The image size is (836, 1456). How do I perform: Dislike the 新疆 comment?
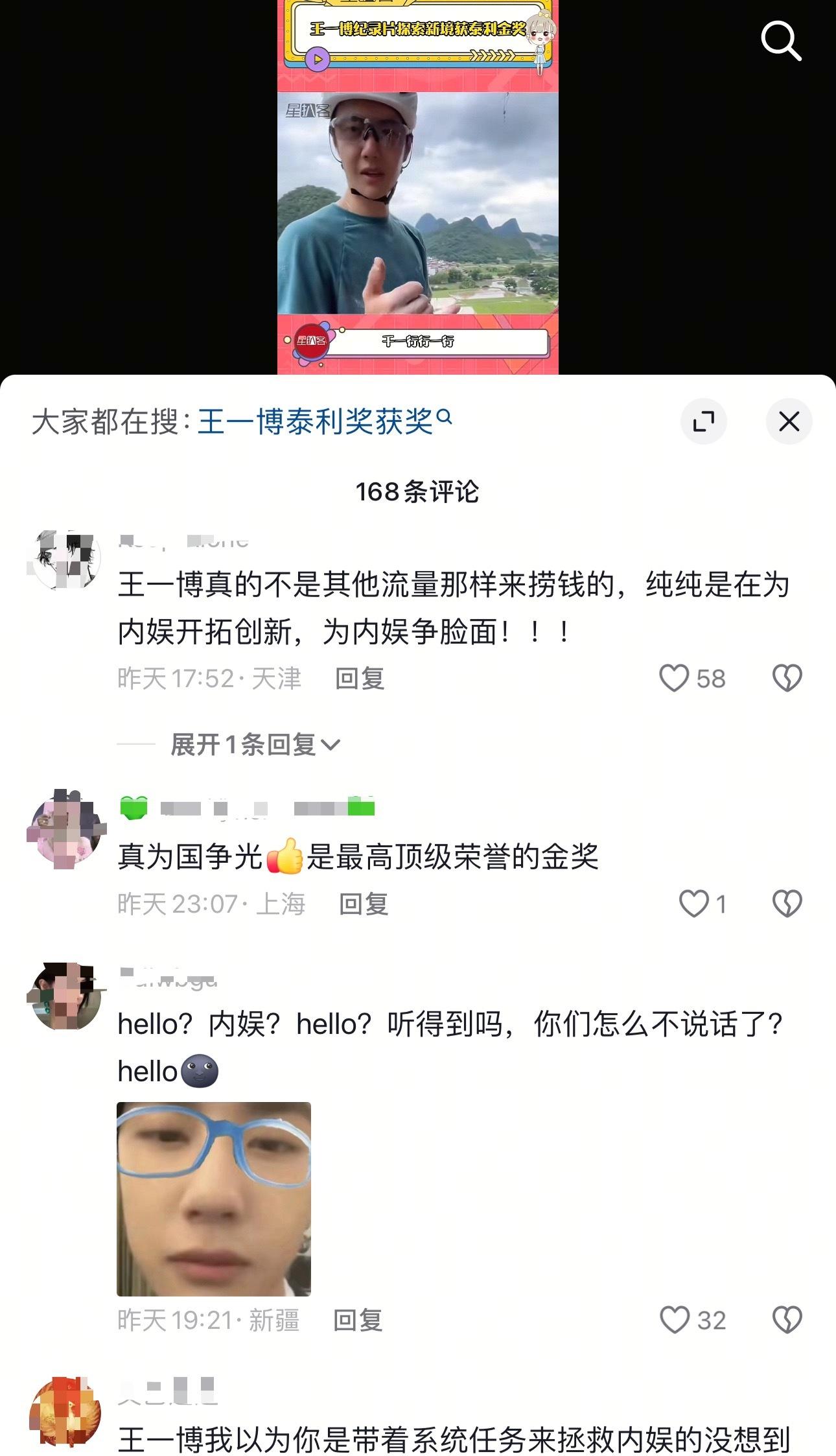[787, 1320]
